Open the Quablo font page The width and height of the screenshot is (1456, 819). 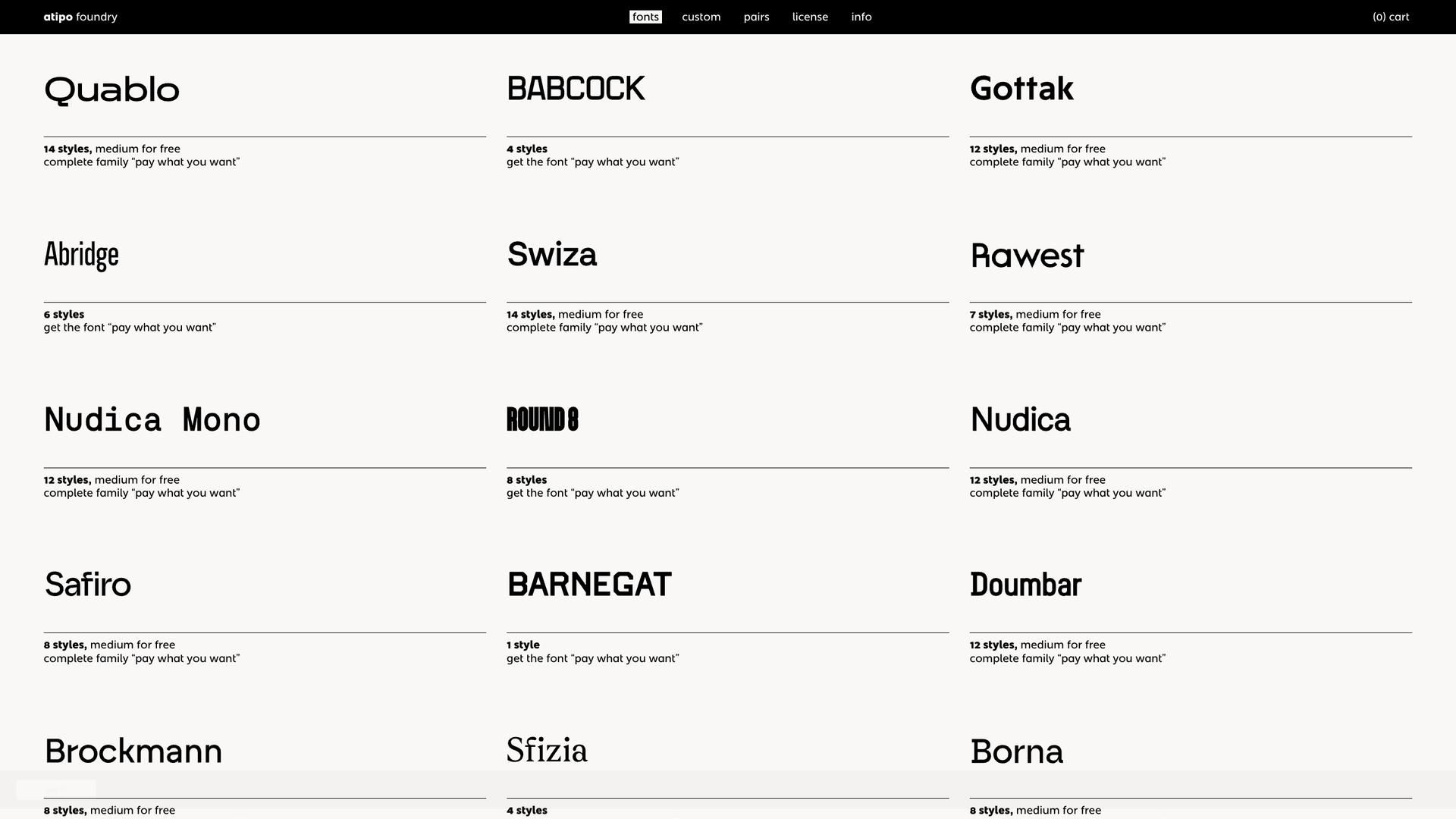[111, 89]
